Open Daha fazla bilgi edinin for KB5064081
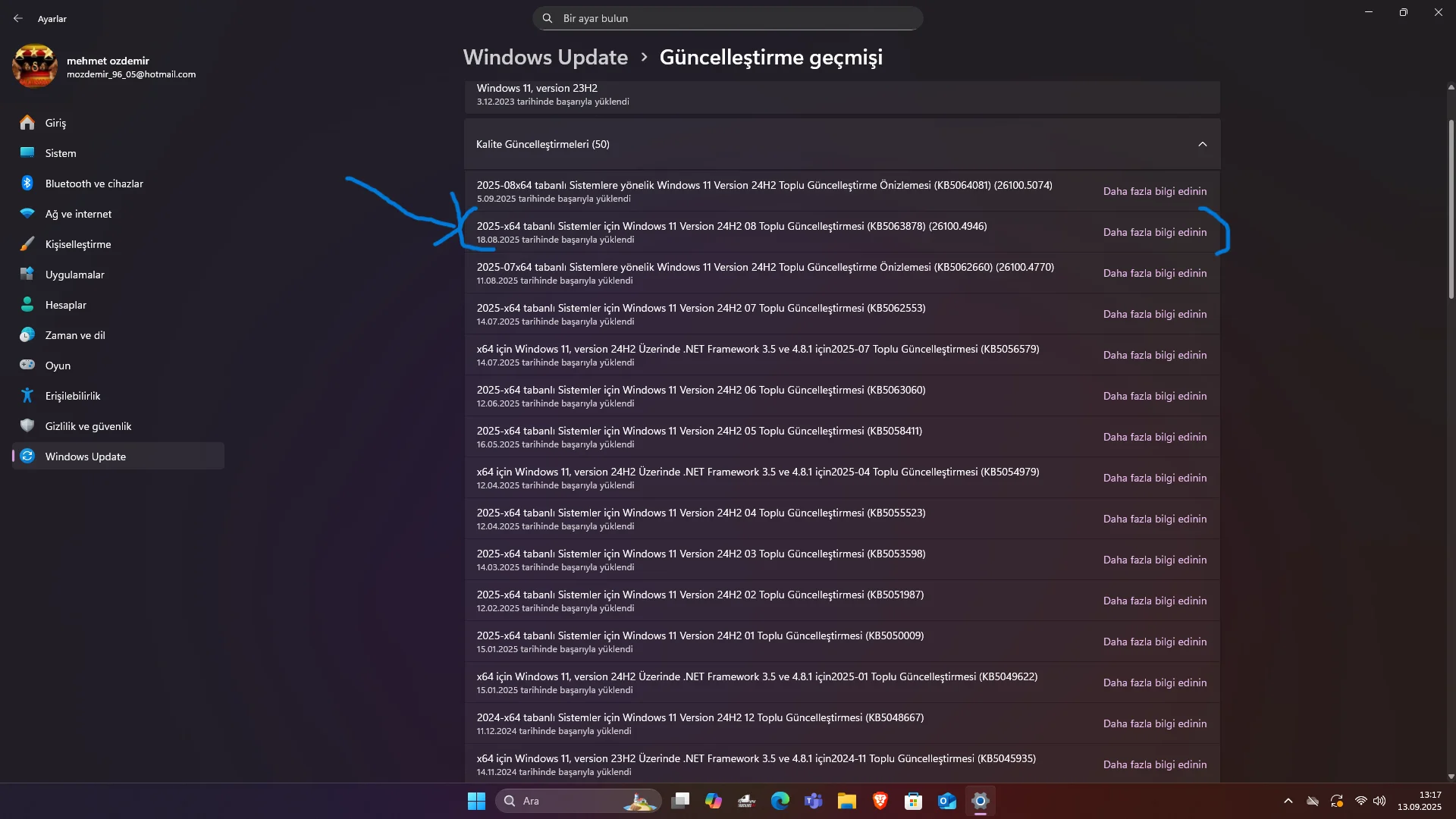Viewport: 1456px width, 819px height. click(x=1154, y=192)
